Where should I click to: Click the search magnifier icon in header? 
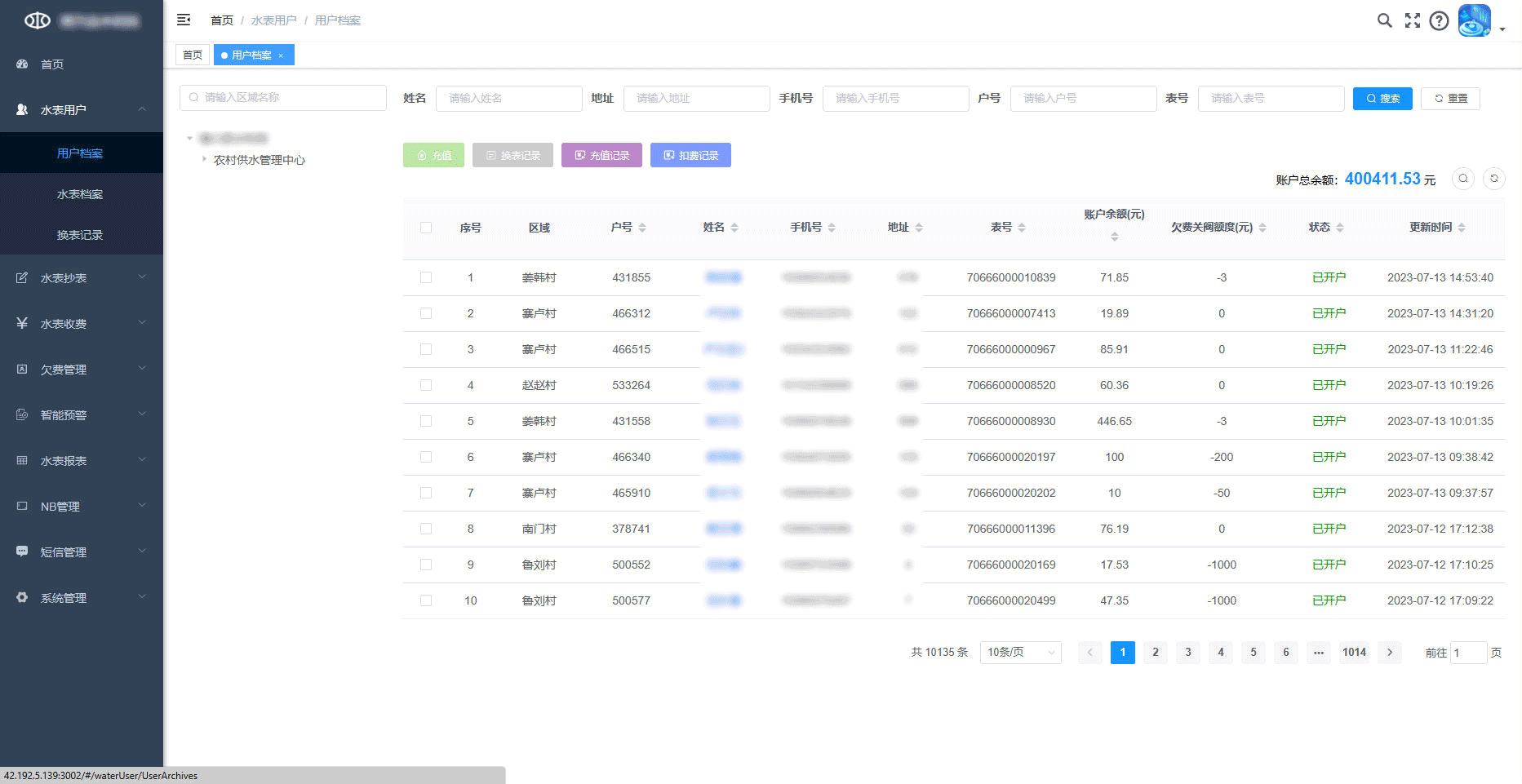pos(1384,20)
